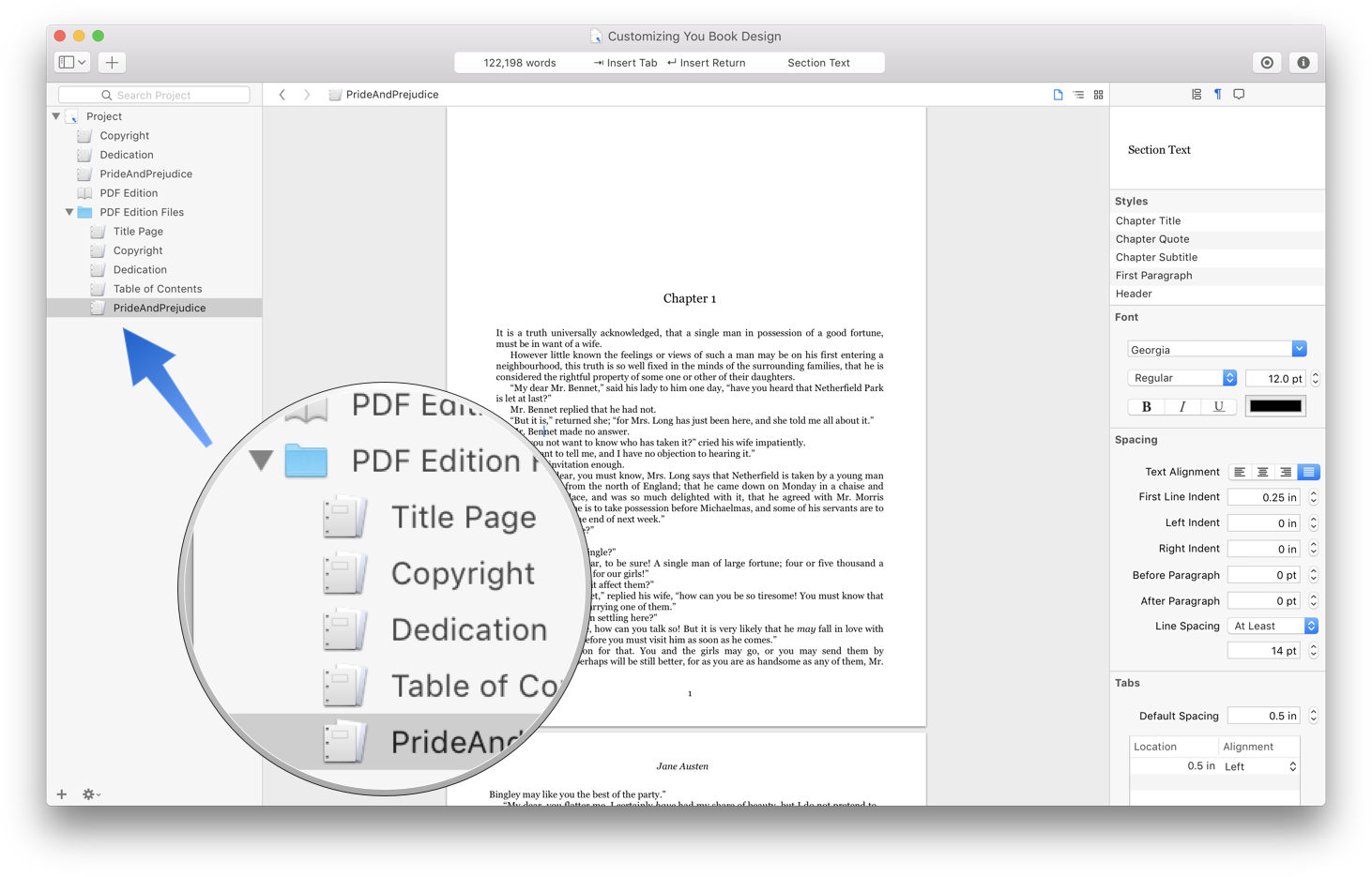Align text right

[1286, 472]
